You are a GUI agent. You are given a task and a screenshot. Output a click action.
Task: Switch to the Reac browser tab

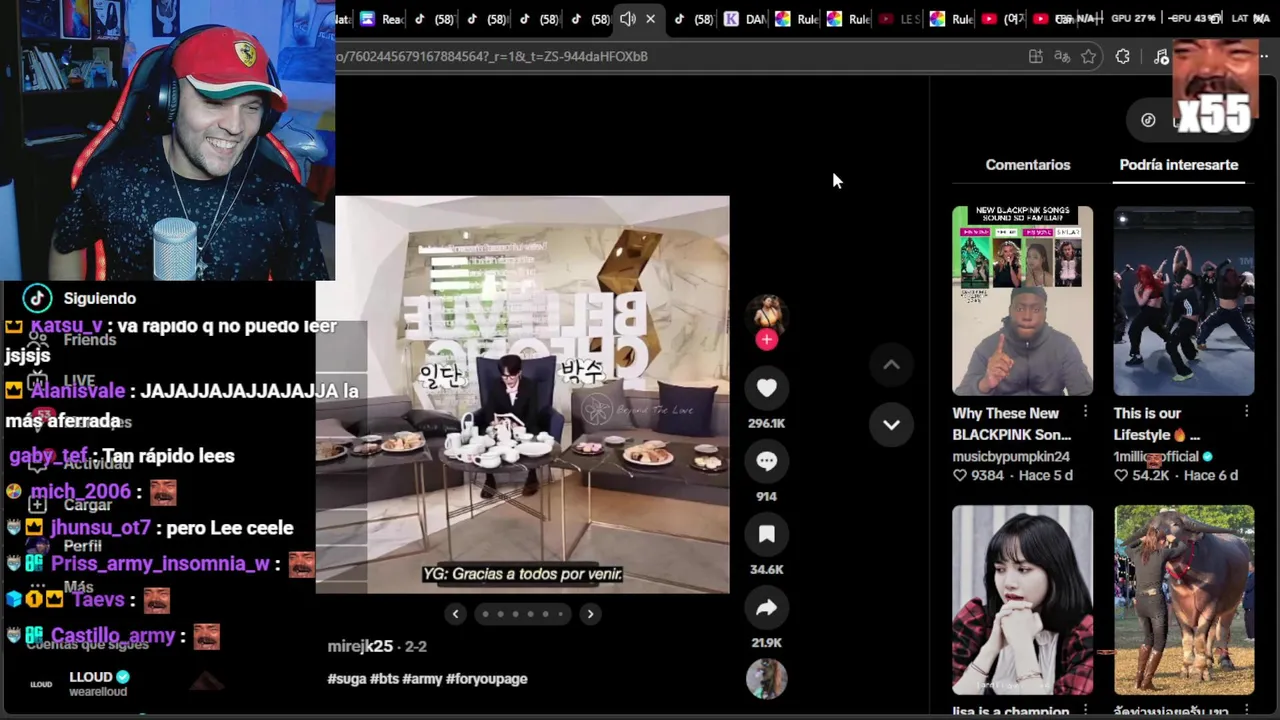(x=382, y=19)
